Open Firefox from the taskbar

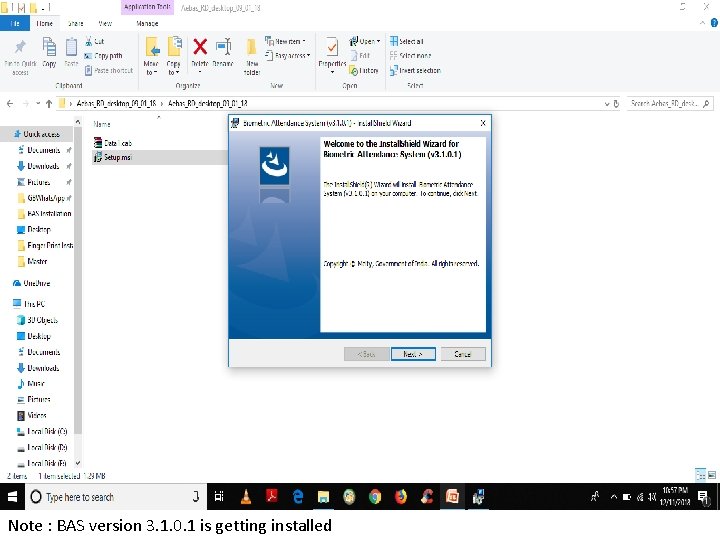point(401,496)
